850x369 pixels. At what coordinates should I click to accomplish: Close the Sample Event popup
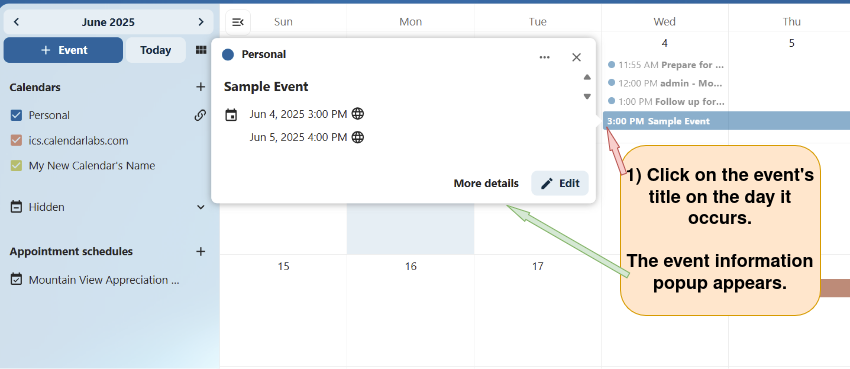point(576,57)
